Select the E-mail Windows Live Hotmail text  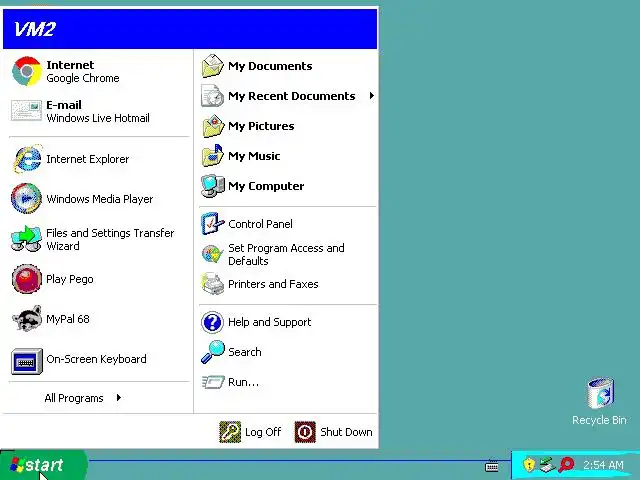[98, 111]
